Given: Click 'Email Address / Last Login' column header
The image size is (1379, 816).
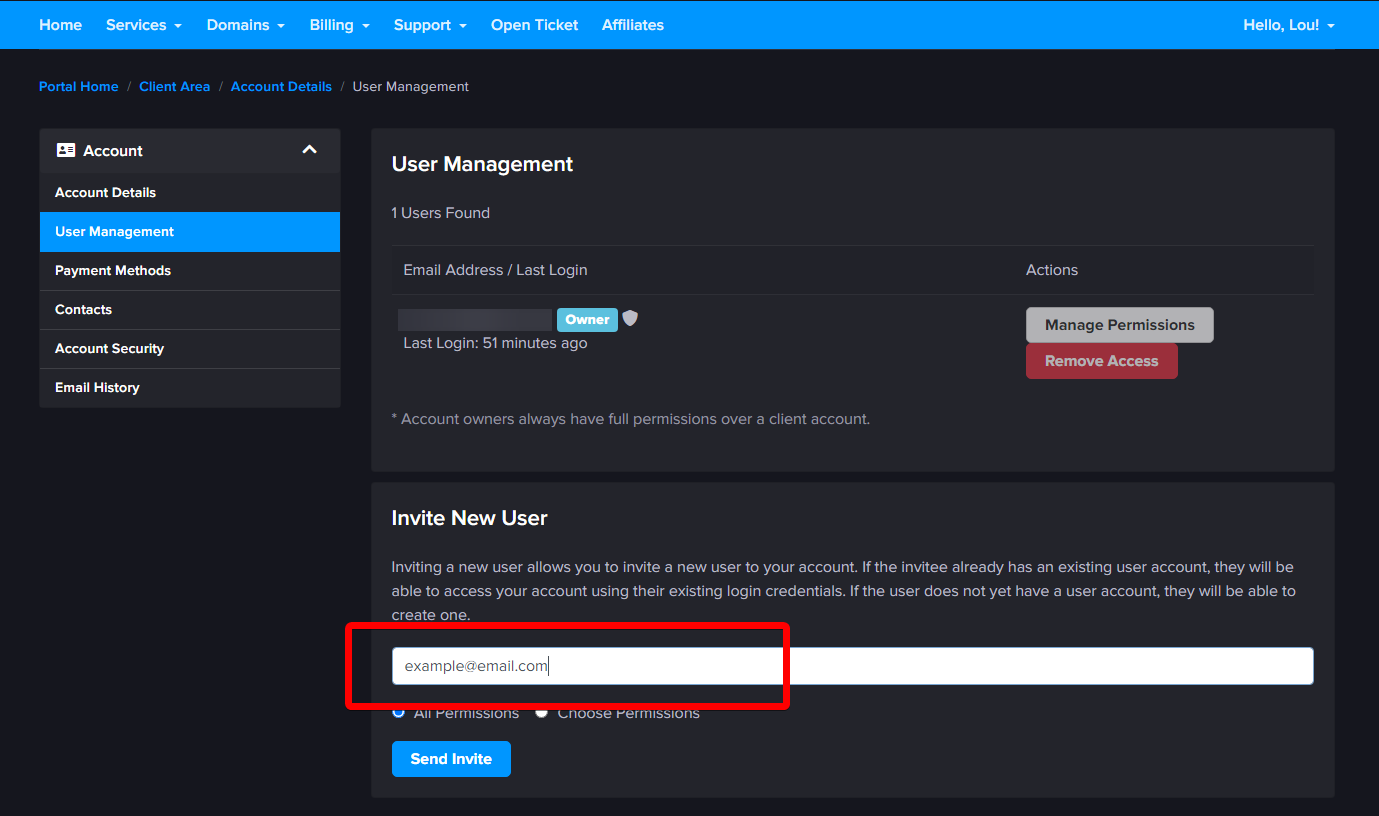Looking at the screenshot, I should point(495,270).
